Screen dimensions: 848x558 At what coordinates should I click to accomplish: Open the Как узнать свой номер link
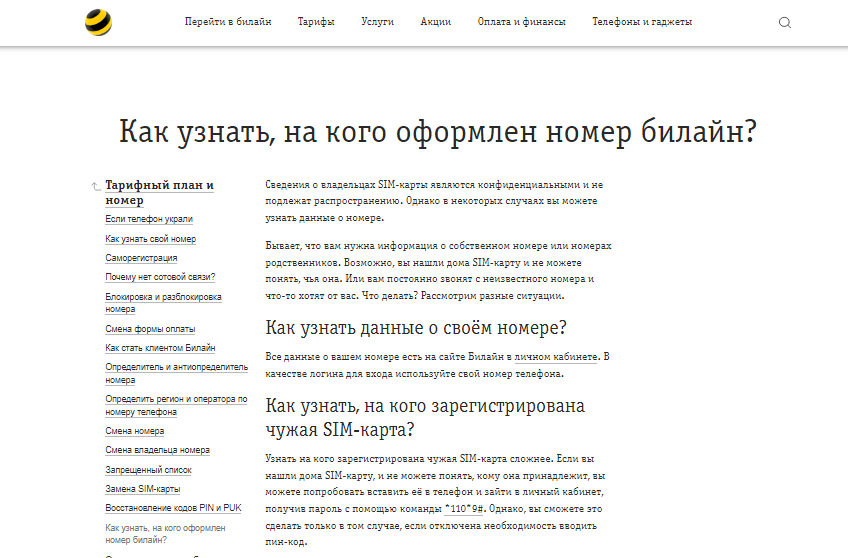click(x=150, y=239)
